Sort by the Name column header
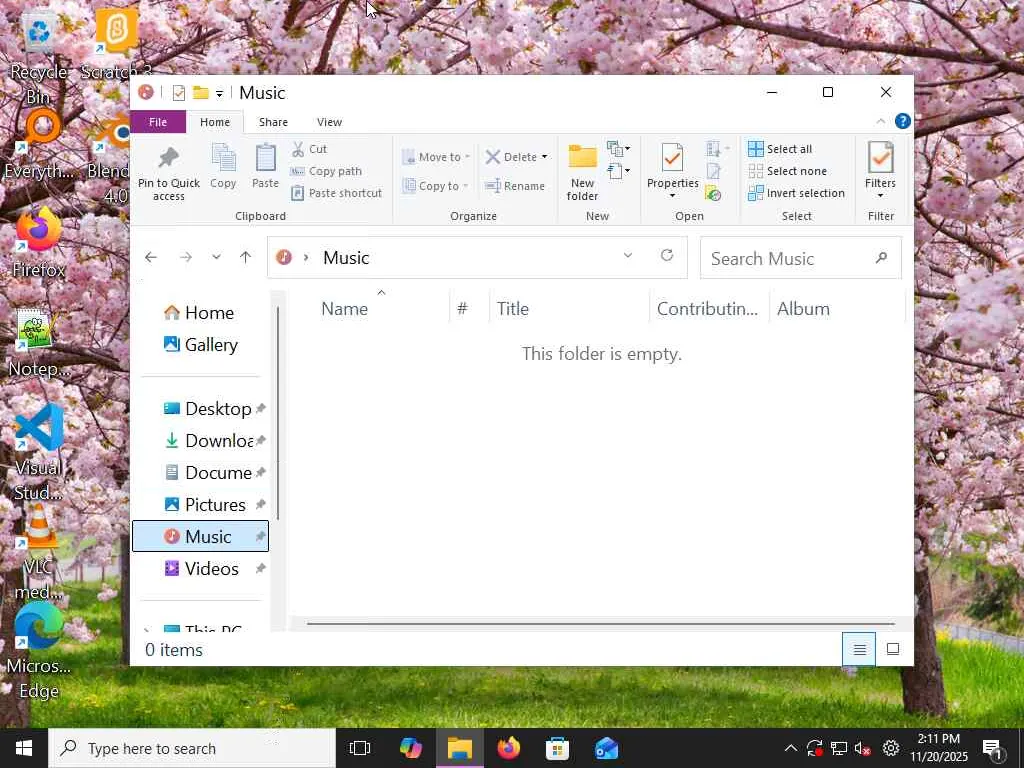Image resolution: width=1024 pixels, height=768 pixels. tap(344, 309)
